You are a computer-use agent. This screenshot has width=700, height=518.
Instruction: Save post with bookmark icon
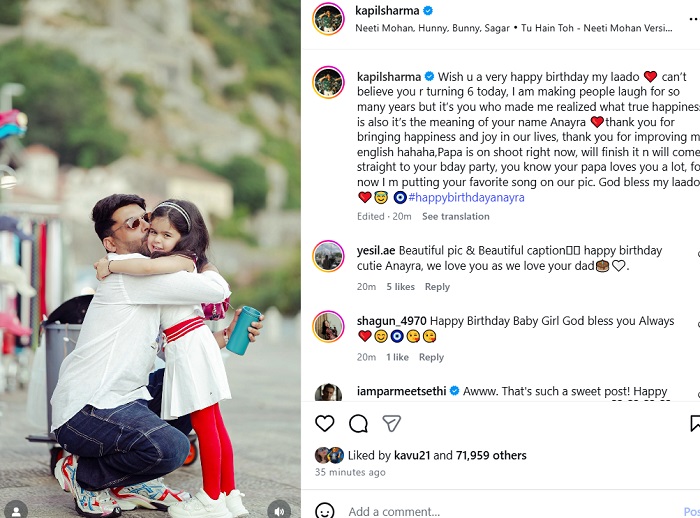click(696, 424)
